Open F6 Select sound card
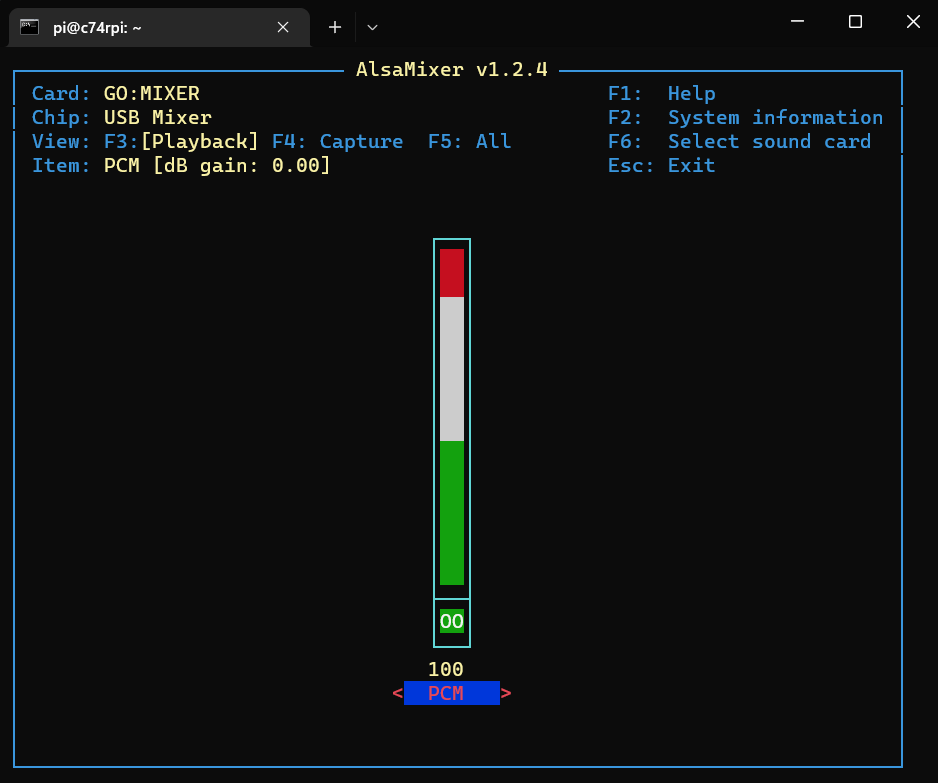 pos(739,141)
